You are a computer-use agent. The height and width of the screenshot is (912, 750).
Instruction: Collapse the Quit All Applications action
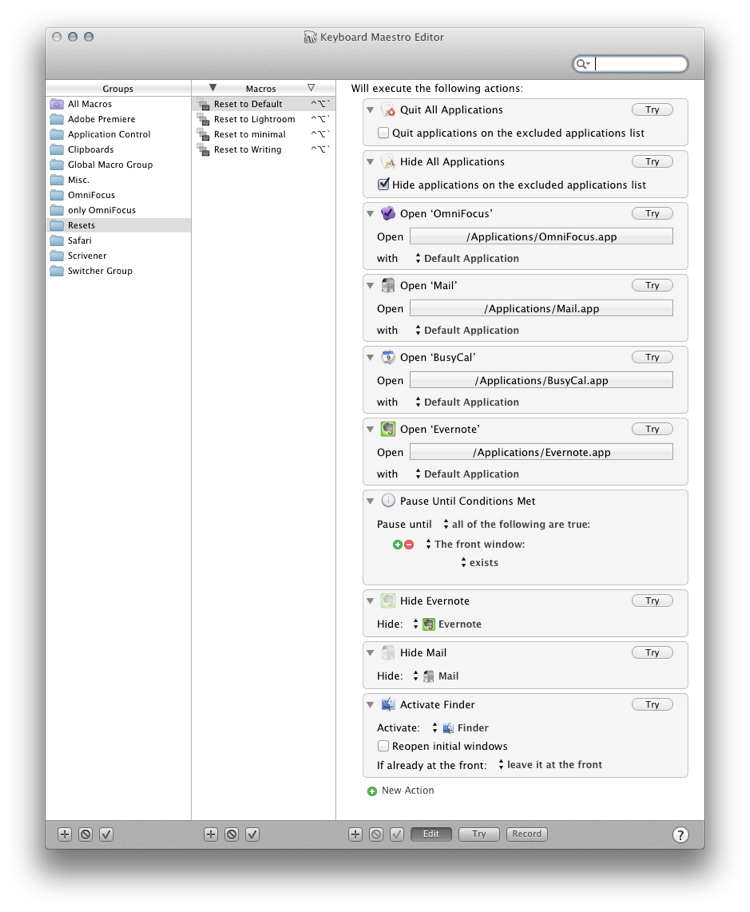coord(370,110)
